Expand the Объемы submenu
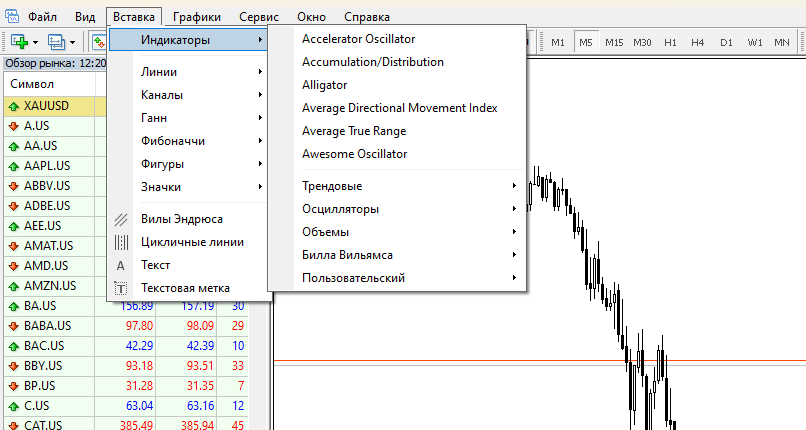 [410, 232]
